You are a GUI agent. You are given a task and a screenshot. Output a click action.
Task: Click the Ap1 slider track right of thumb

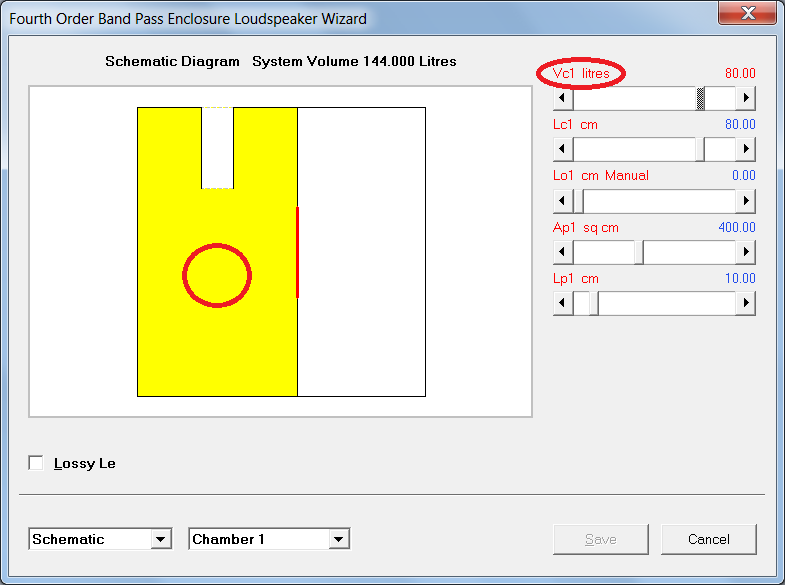click(690, 252)
